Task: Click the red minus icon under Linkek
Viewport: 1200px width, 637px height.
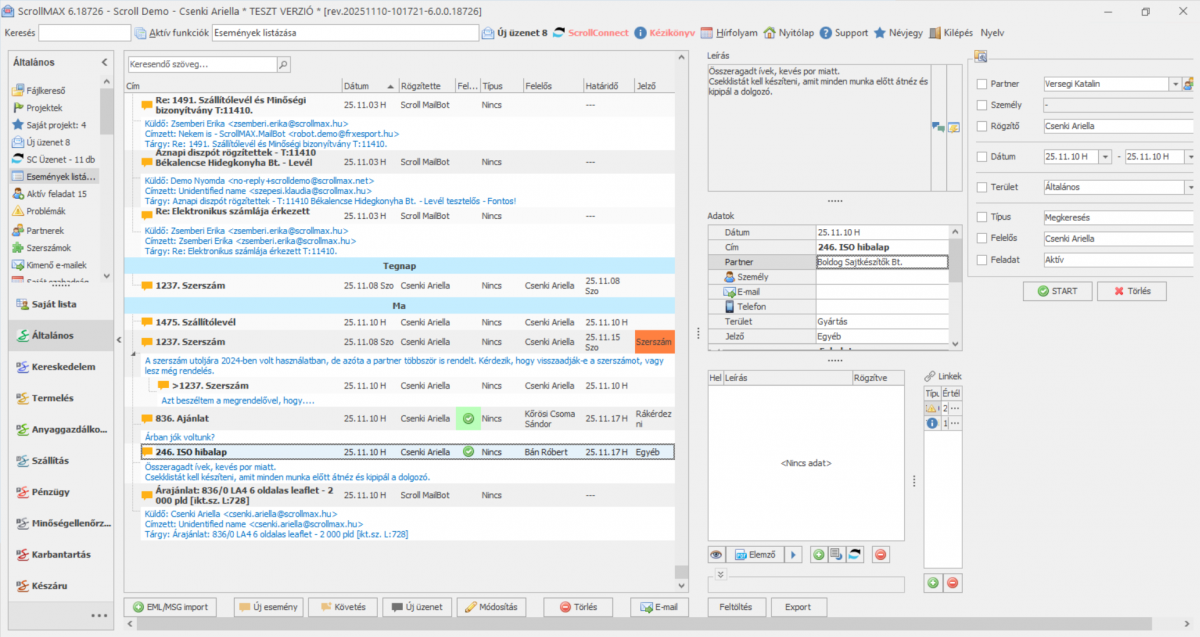Action: click(952, 583)
